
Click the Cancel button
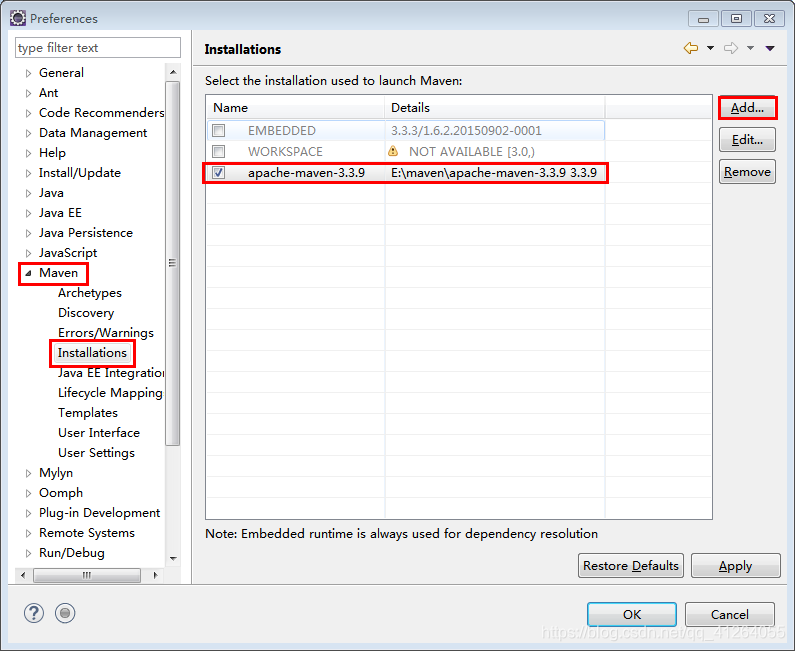[x=730, y=614]
